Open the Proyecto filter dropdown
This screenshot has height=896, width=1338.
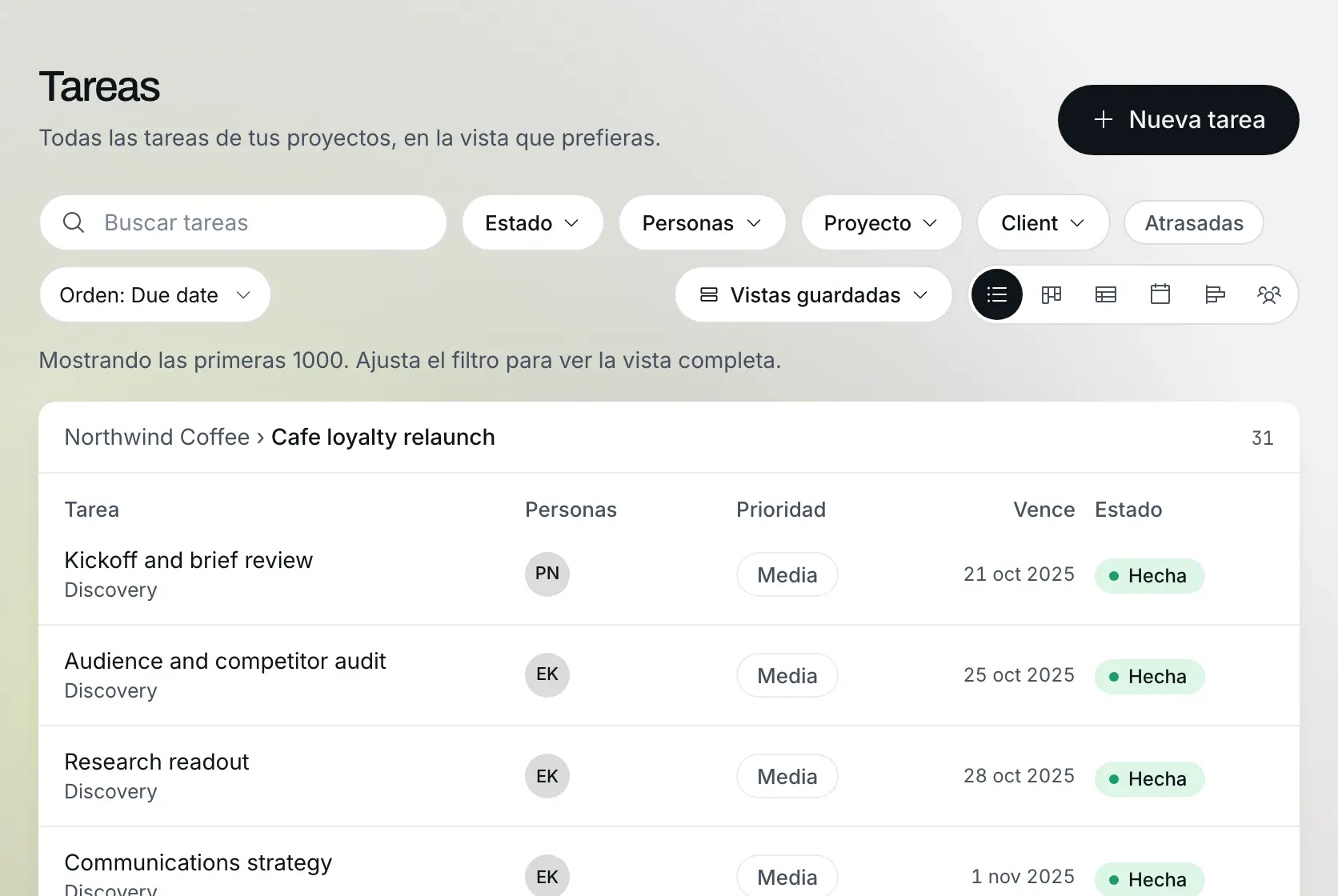(882, 222)
